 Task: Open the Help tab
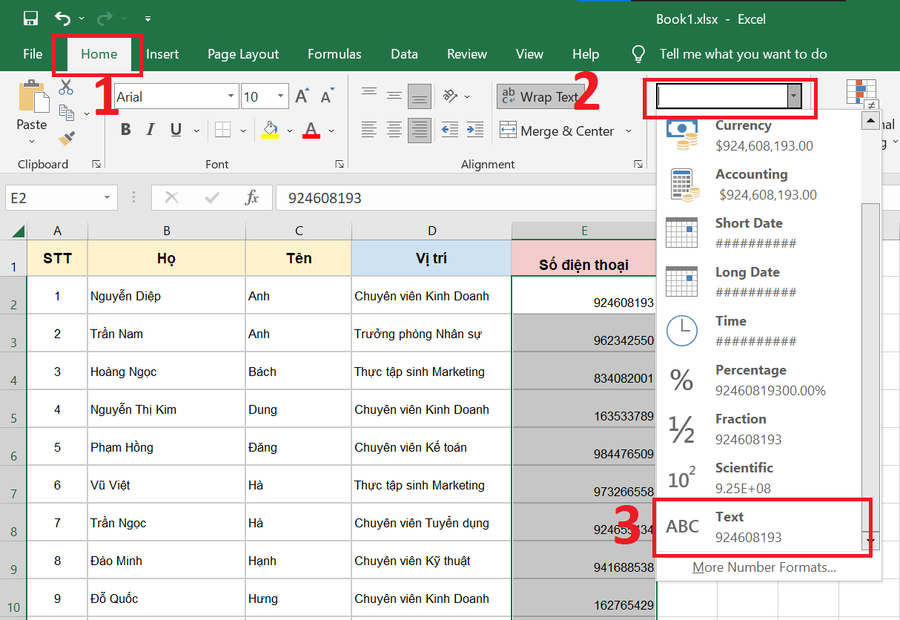click(x=585, y=54)
